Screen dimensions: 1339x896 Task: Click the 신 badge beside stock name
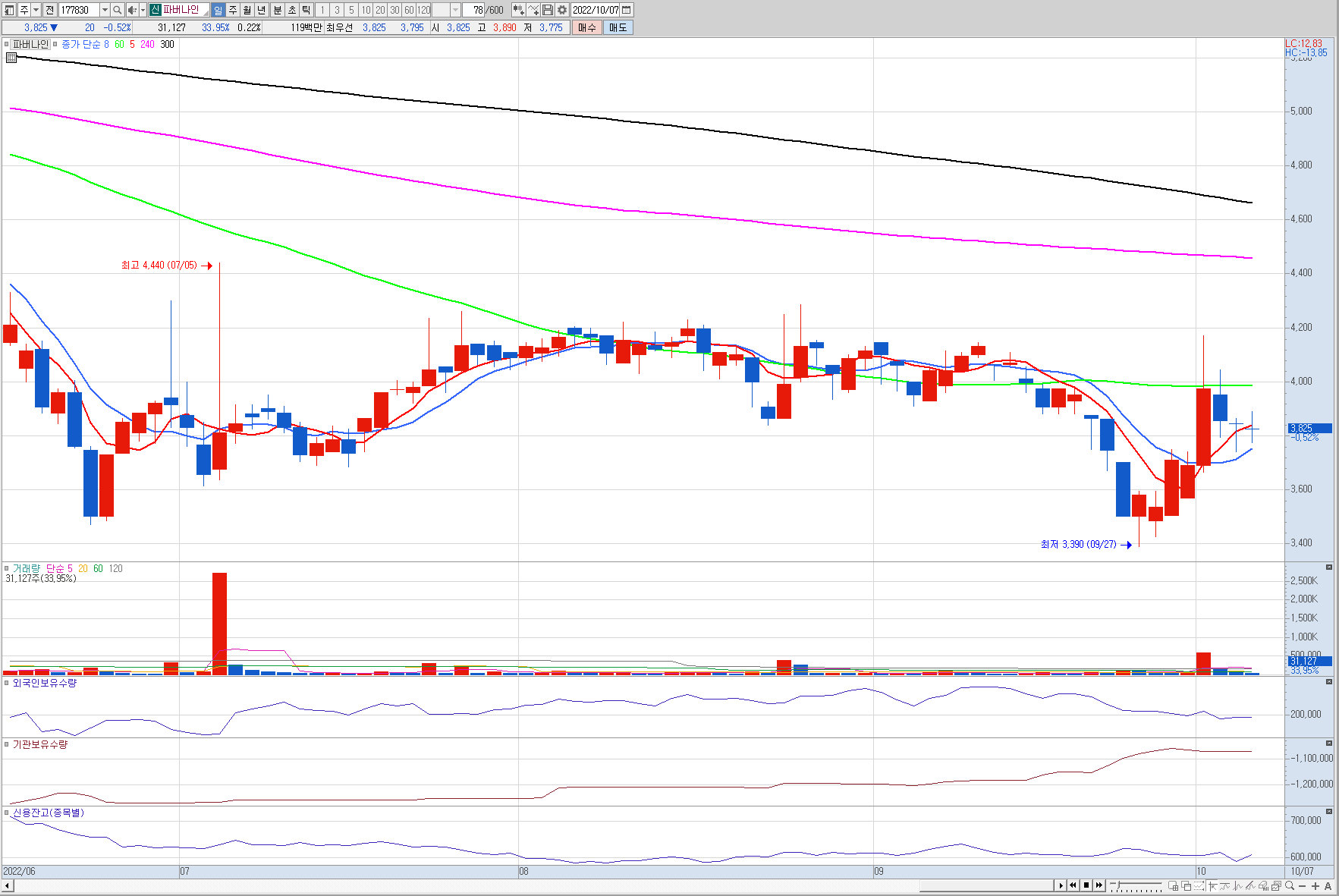click(155, 10)
